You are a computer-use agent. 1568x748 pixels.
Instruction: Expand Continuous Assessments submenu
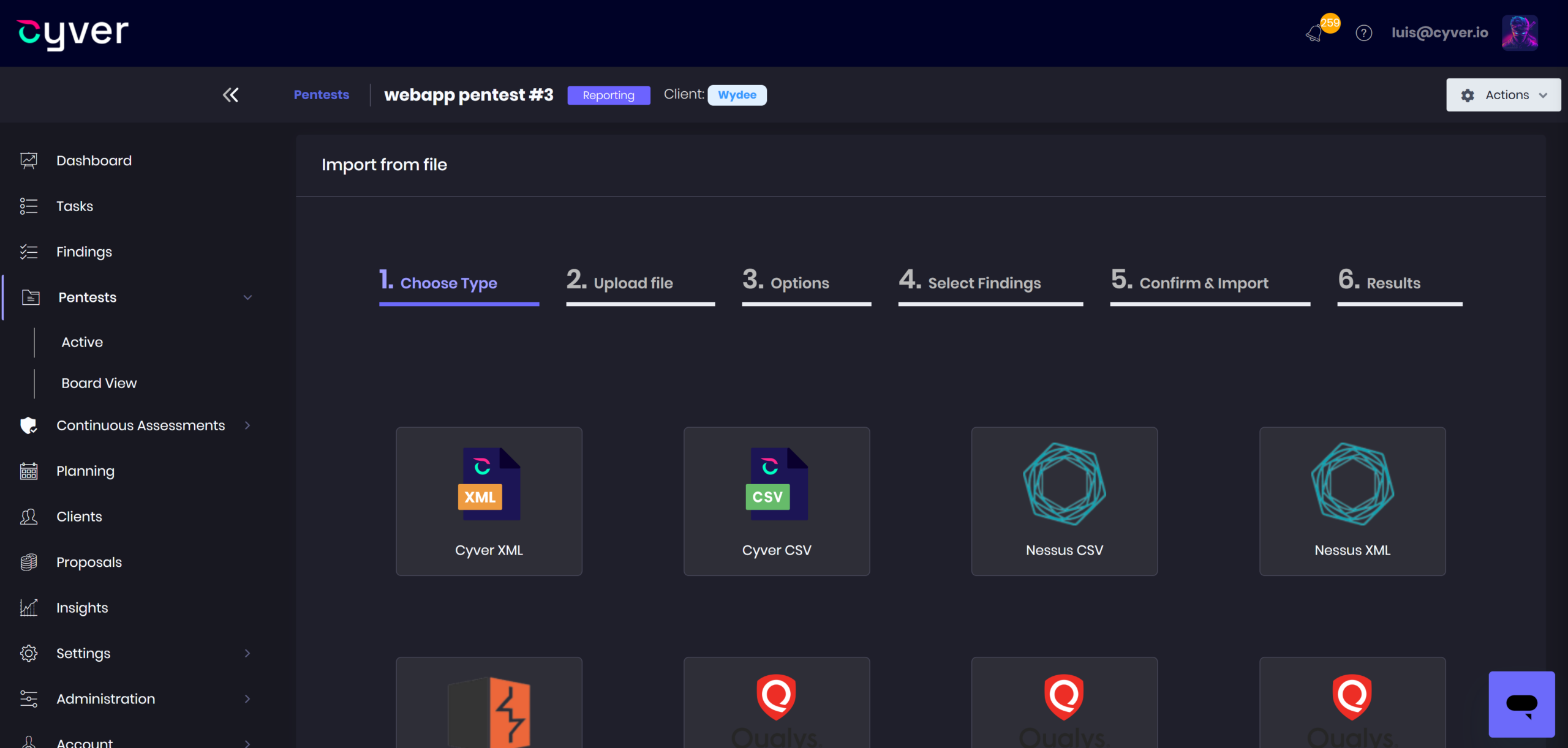pyautogui.click(x=247, y=425)
